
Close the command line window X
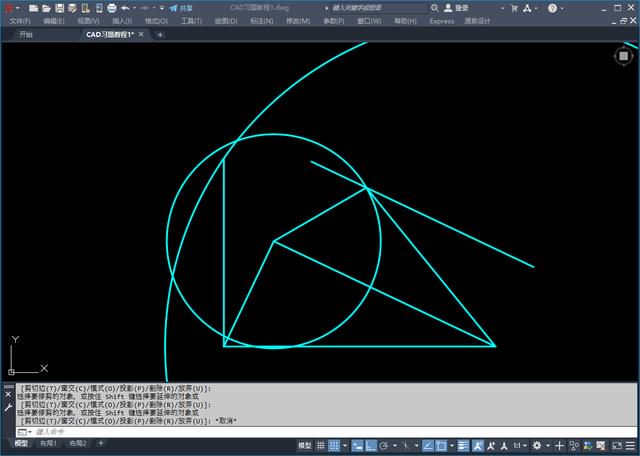tap(8, 394)
